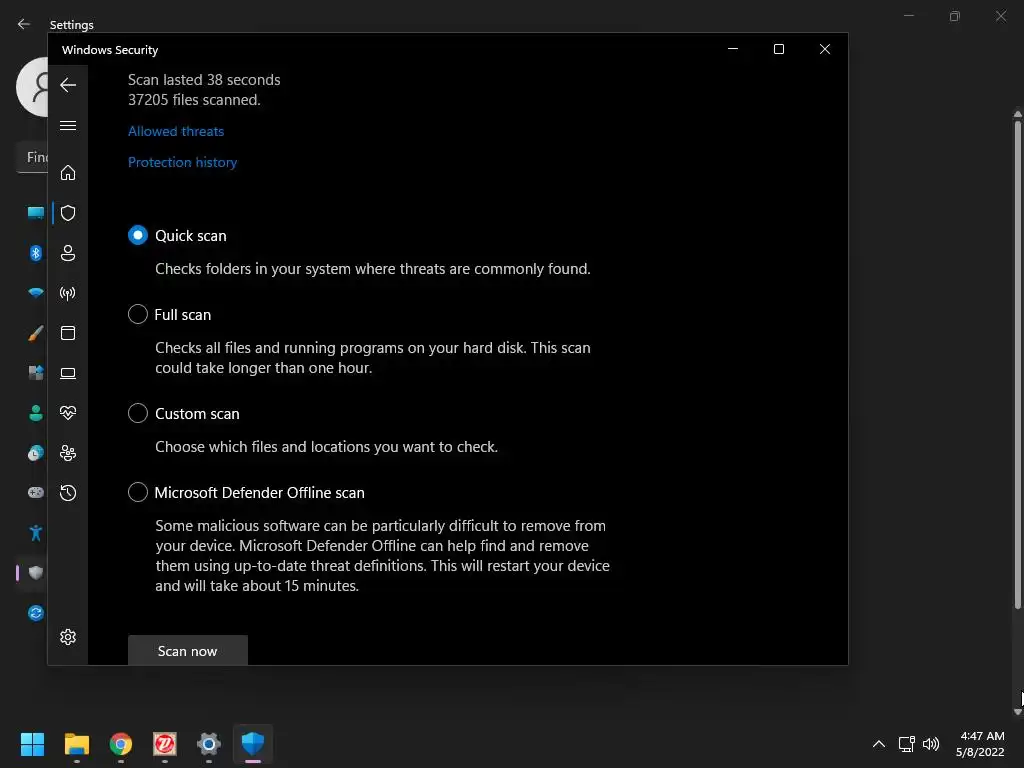
Task: Open Windows Security settings gear
Action: tap(68, 637)
